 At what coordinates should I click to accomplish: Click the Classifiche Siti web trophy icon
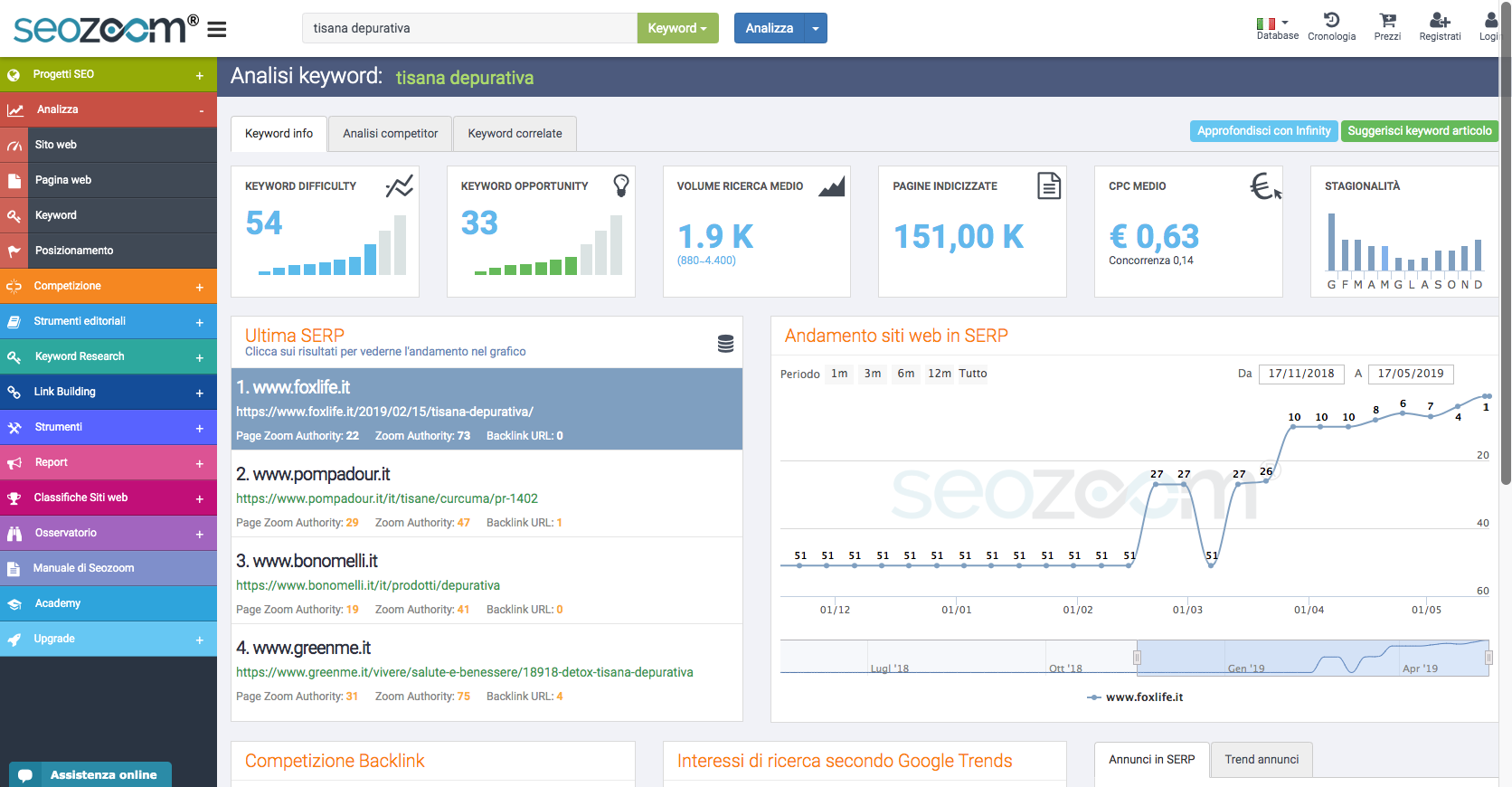14,498
